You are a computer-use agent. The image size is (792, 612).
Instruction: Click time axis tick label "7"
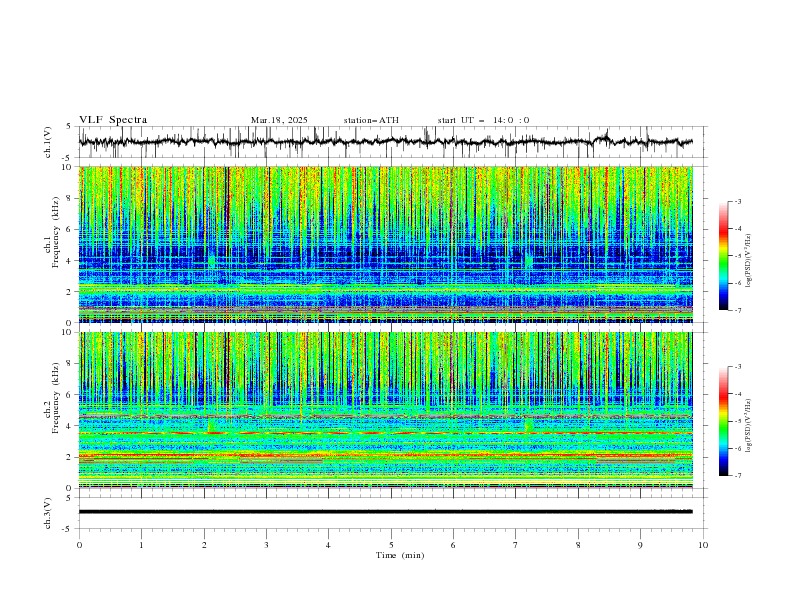point(516,545)
